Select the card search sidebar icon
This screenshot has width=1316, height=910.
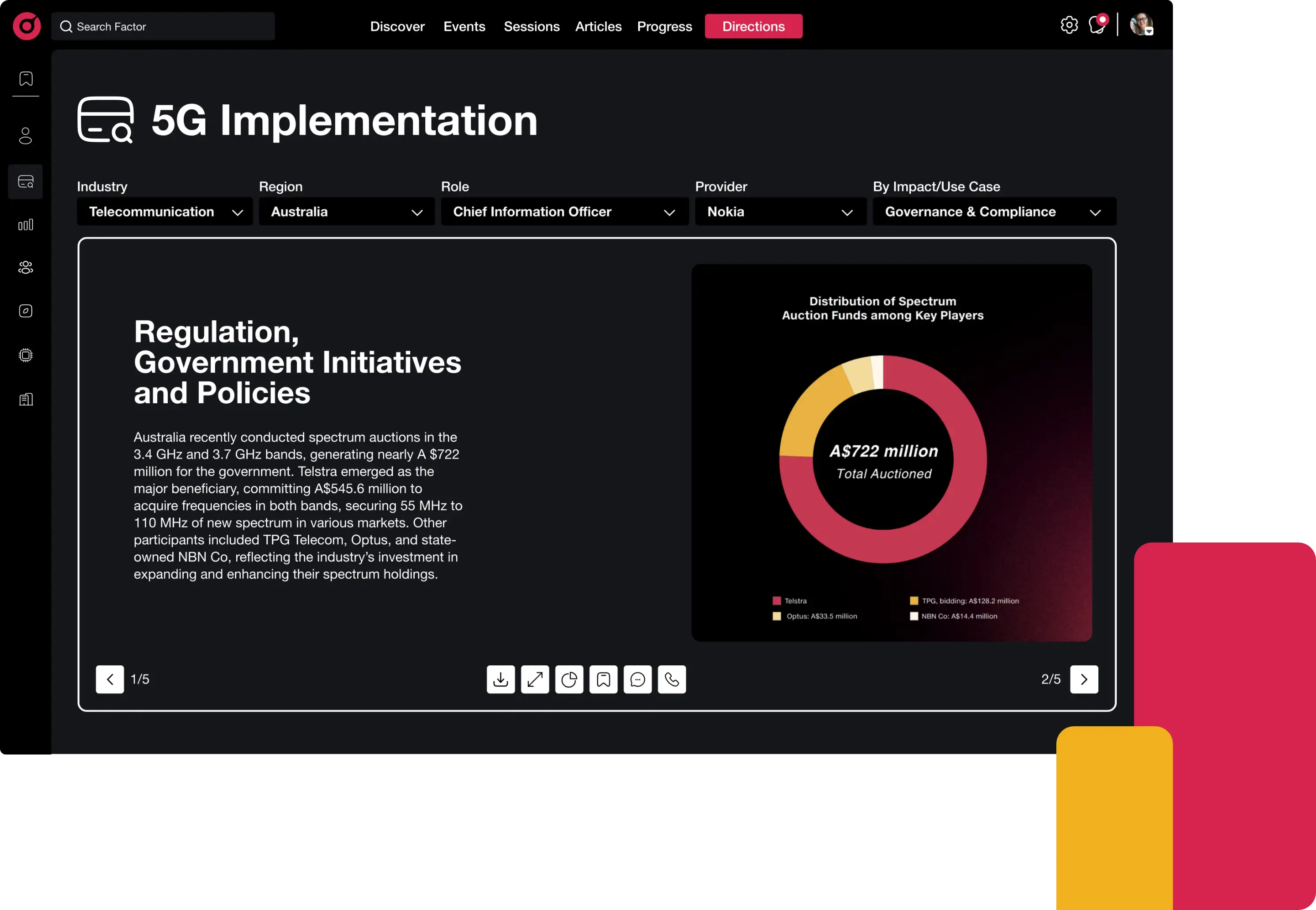click(26, 182)
